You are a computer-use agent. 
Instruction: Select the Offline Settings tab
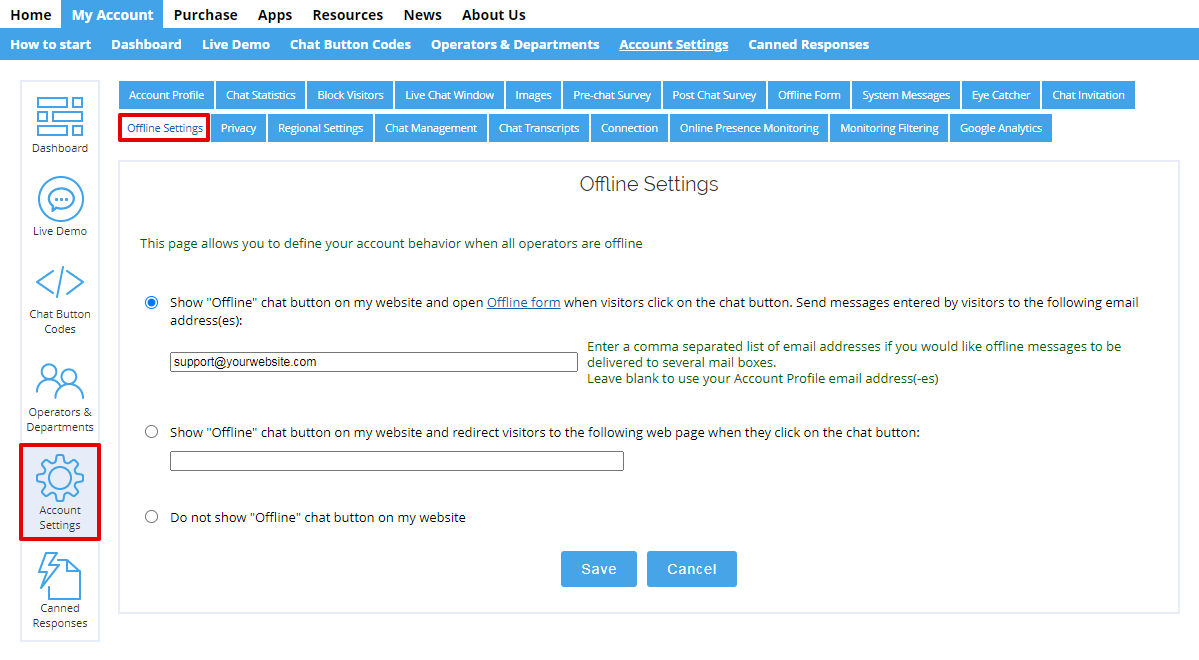point(163,127)
